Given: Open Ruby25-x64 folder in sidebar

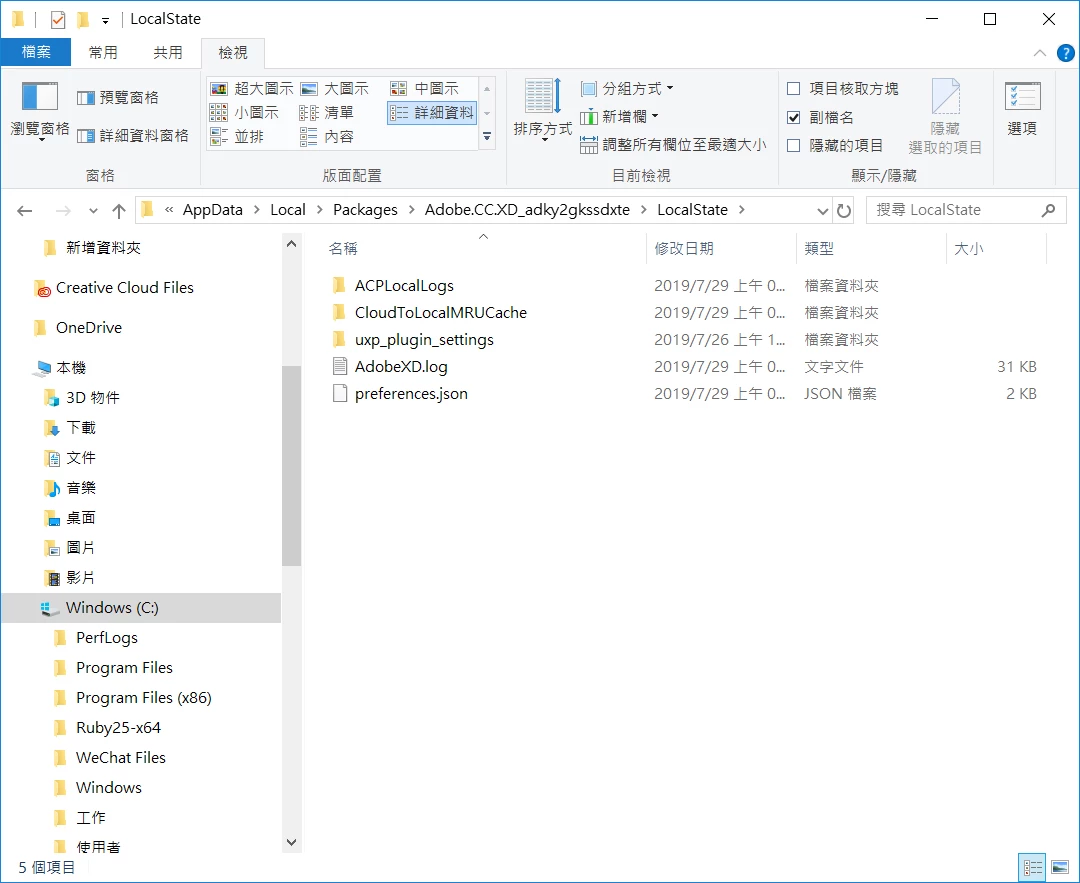Looking at the screenshot, I should point(118,728).
